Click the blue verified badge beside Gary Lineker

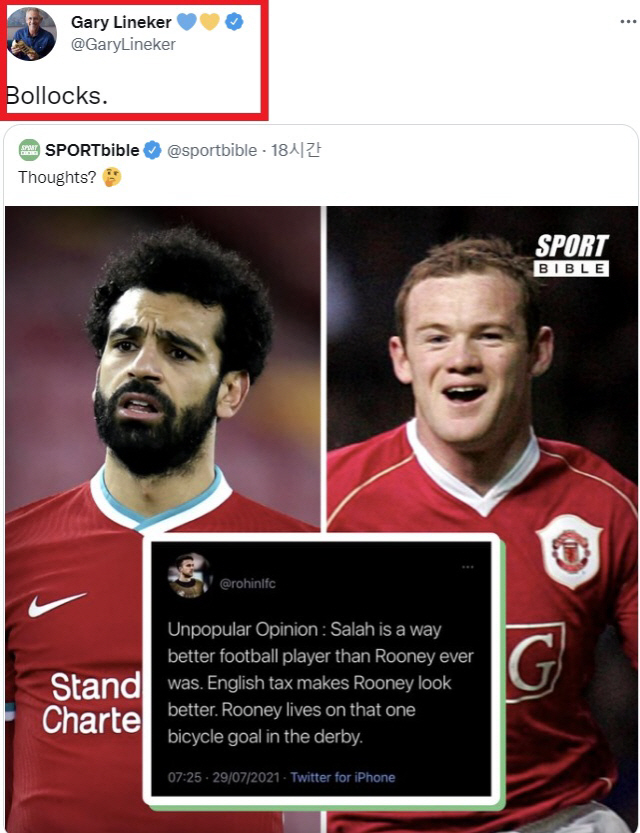pos(234,22)
